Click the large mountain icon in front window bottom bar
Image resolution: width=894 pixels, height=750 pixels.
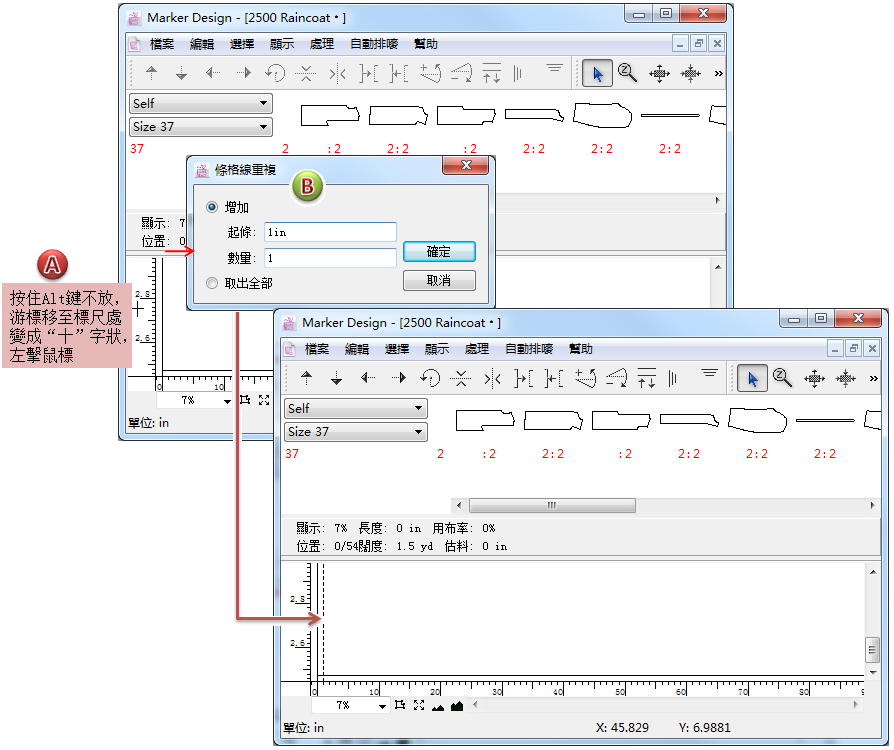(457, 706)
